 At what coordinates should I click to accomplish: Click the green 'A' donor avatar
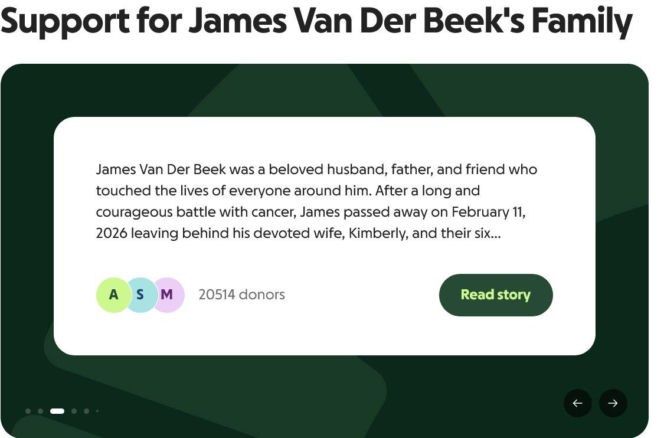pyautogui.click(x=113, y=295)
